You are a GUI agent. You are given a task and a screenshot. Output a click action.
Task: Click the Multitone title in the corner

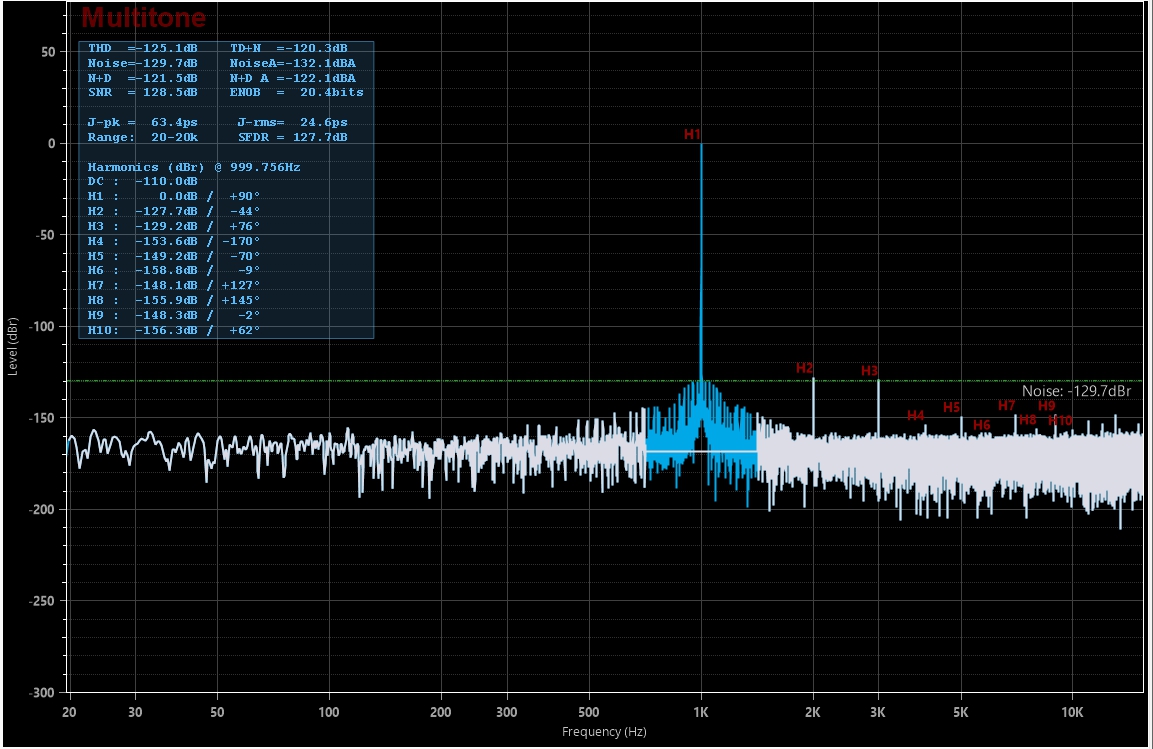[144, 17]
